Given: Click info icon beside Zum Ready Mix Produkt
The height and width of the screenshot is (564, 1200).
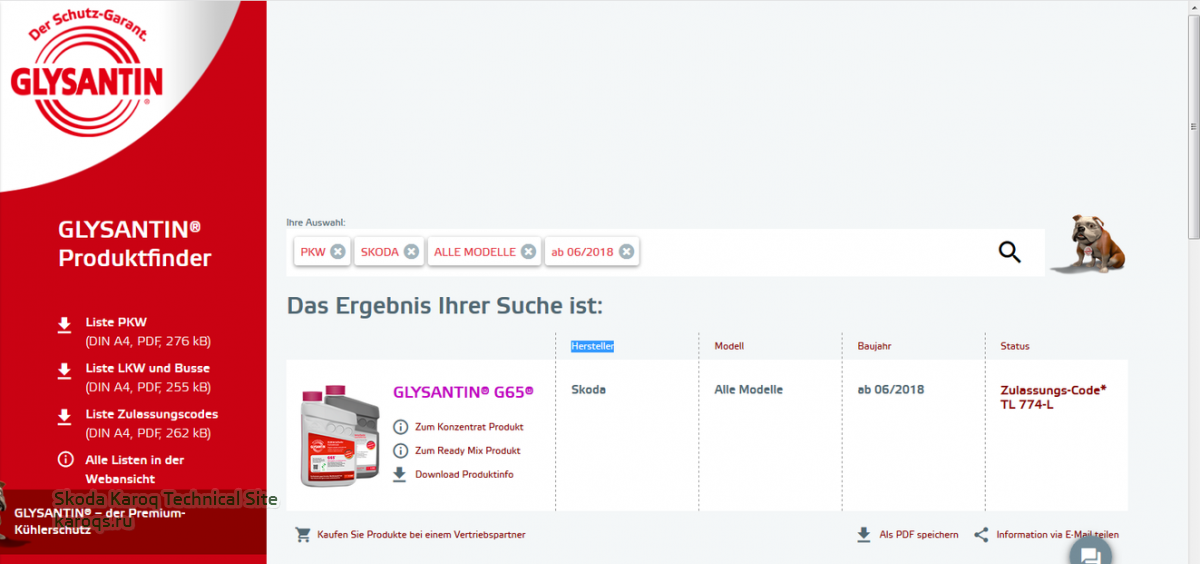Looking at the screenshot, I should tap(400, 451).
